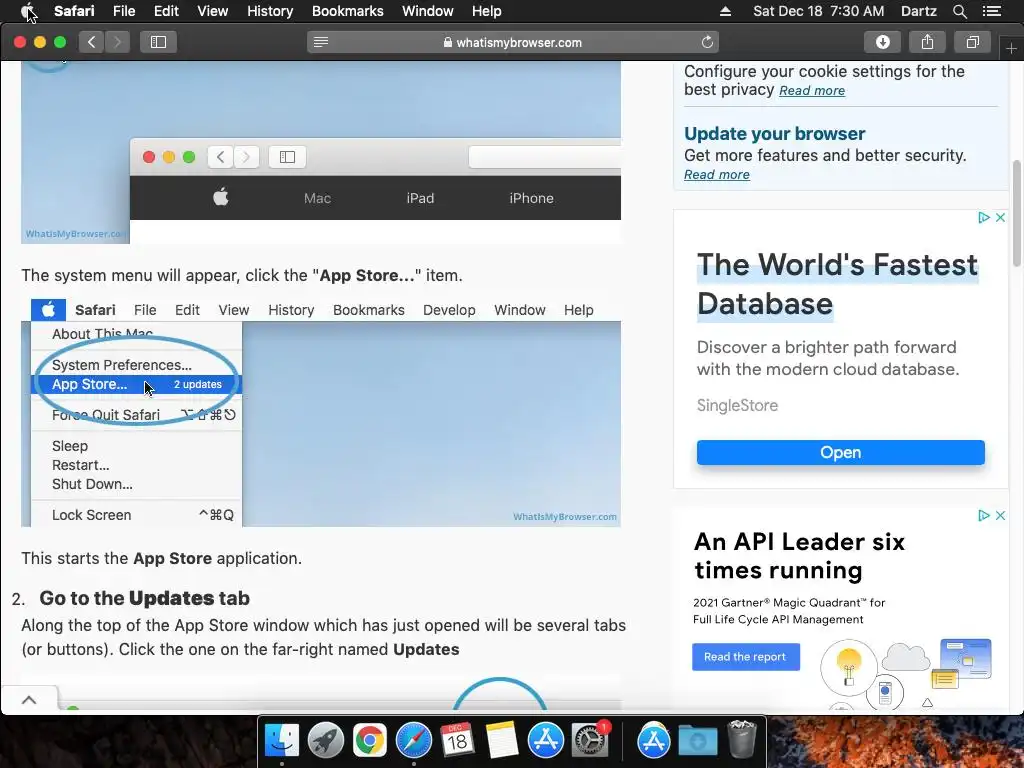Screen dimensions: 1024x768
Task: Click Read more under Update your browser
Action: coord(716,174)
